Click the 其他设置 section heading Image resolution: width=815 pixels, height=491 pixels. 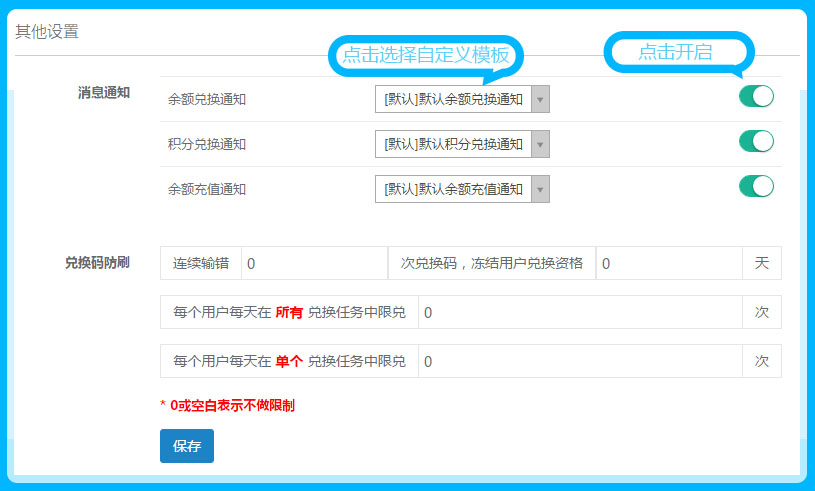tap(47, 31)
